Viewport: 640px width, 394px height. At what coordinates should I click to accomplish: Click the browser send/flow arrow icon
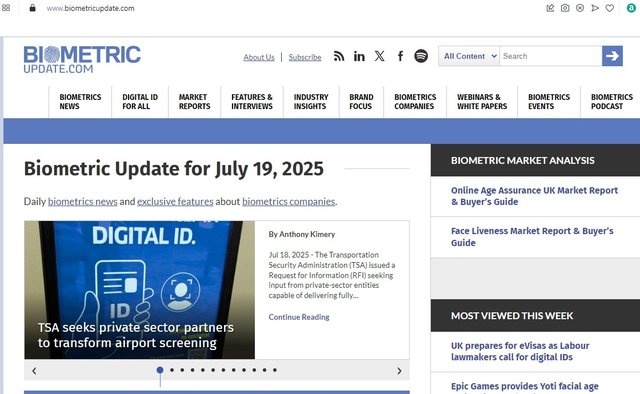[595, 8]
